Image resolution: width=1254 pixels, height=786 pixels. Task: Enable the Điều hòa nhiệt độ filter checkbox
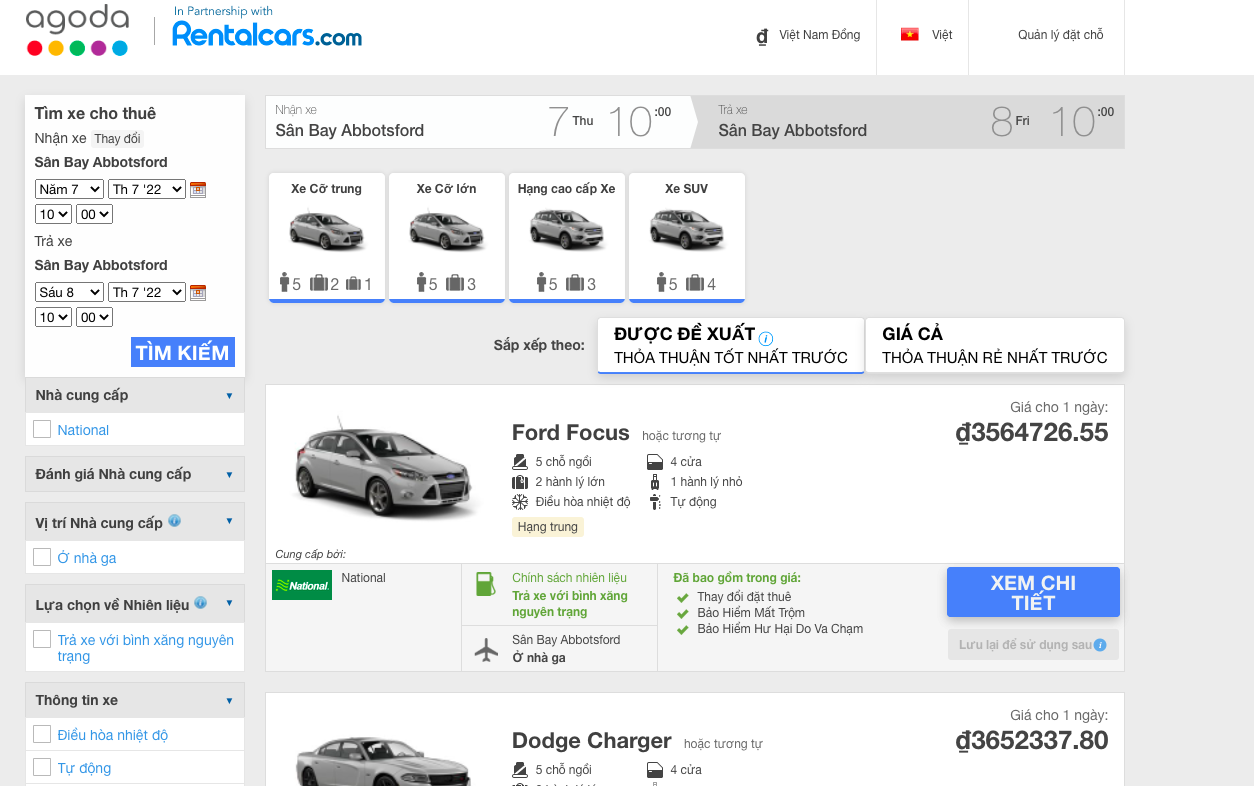pos(42,734)
